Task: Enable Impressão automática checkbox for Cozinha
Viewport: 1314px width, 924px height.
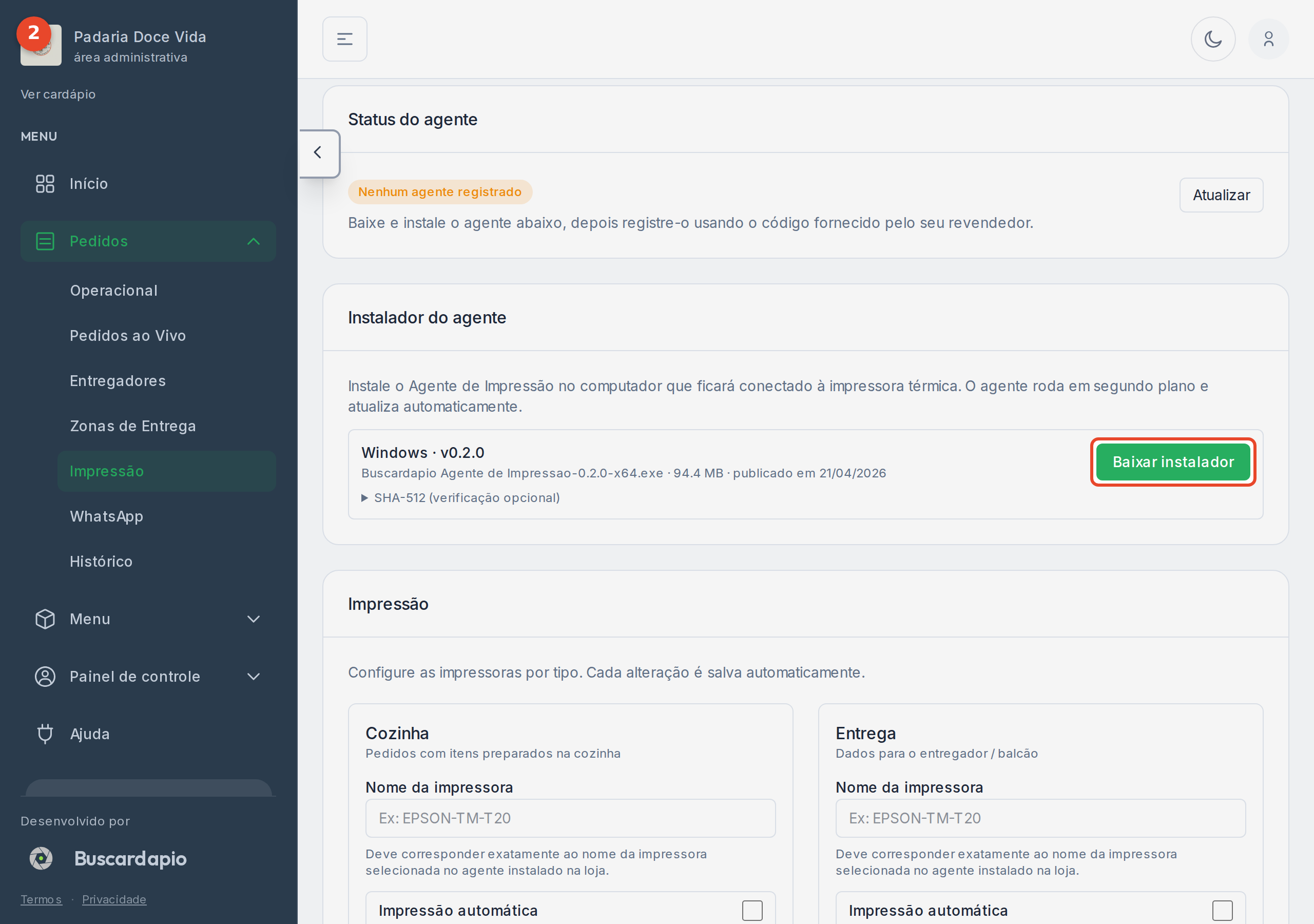Action: 752,910
